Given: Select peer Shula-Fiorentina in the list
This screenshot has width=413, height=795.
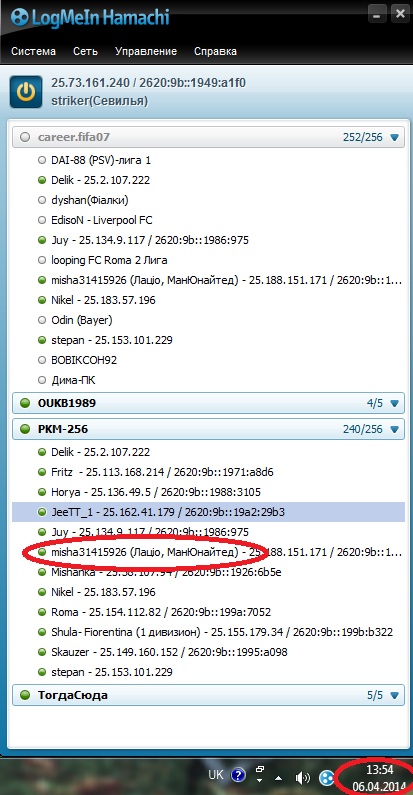Looking at the screenshot, I should click(208, 632).
